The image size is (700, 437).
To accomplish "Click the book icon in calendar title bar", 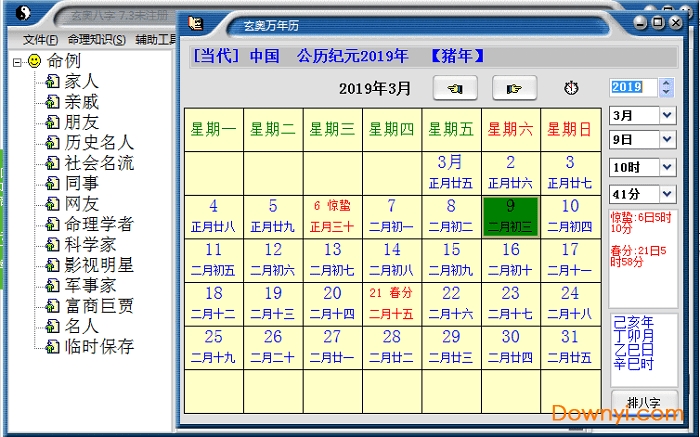I will tap(196, 23).
